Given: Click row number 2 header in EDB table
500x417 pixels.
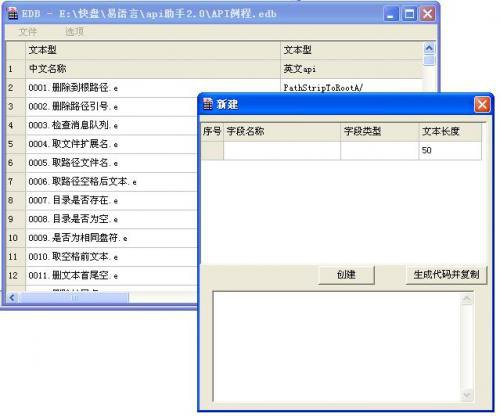Looking at the screenshot, I should (16, 88).
